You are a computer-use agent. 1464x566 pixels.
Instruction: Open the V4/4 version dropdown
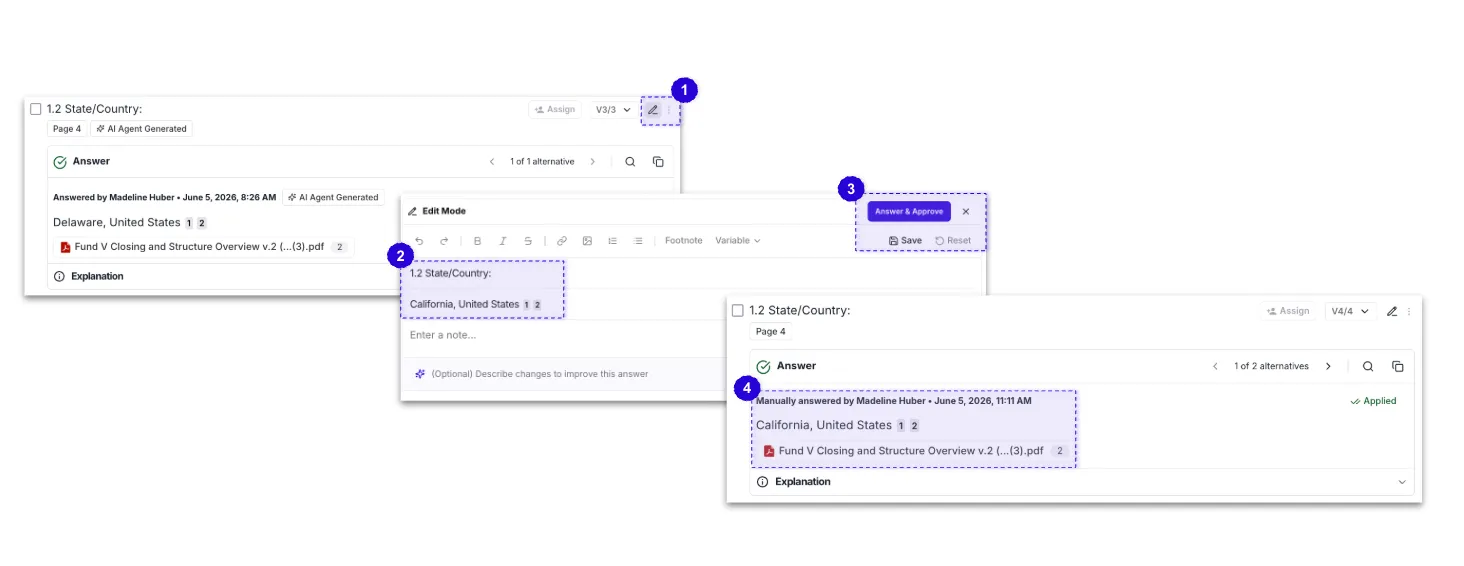pyautogui.click(x=1351, y=311)
